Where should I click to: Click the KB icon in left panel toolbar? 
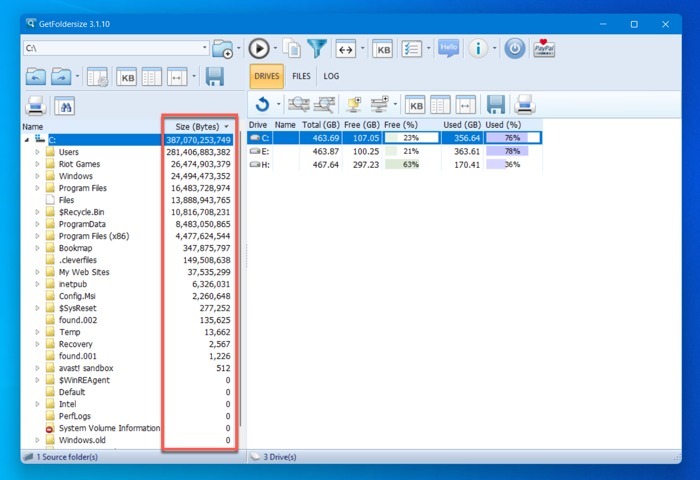coord(127,77)
